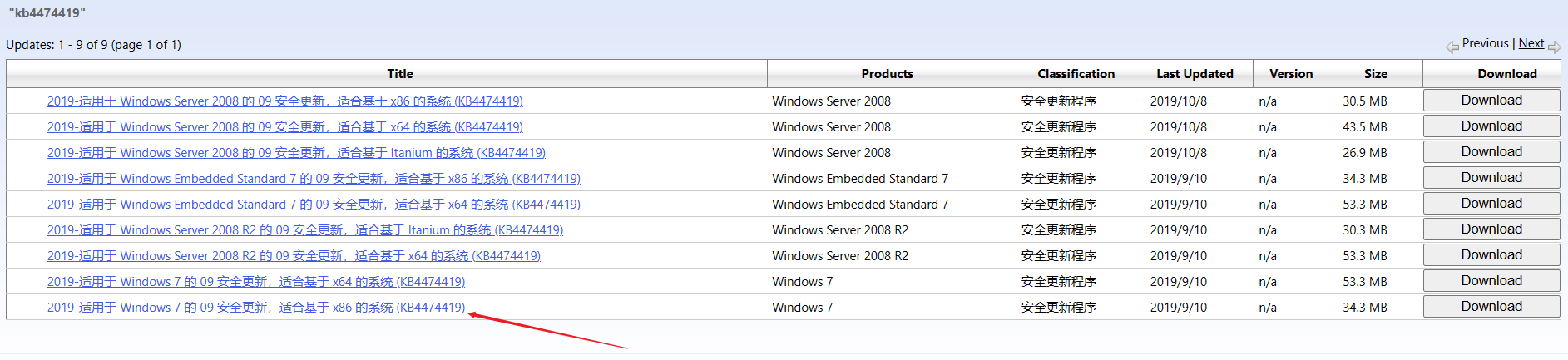Click the Next page arrow icon
1568x360 pixels.
1554,47
